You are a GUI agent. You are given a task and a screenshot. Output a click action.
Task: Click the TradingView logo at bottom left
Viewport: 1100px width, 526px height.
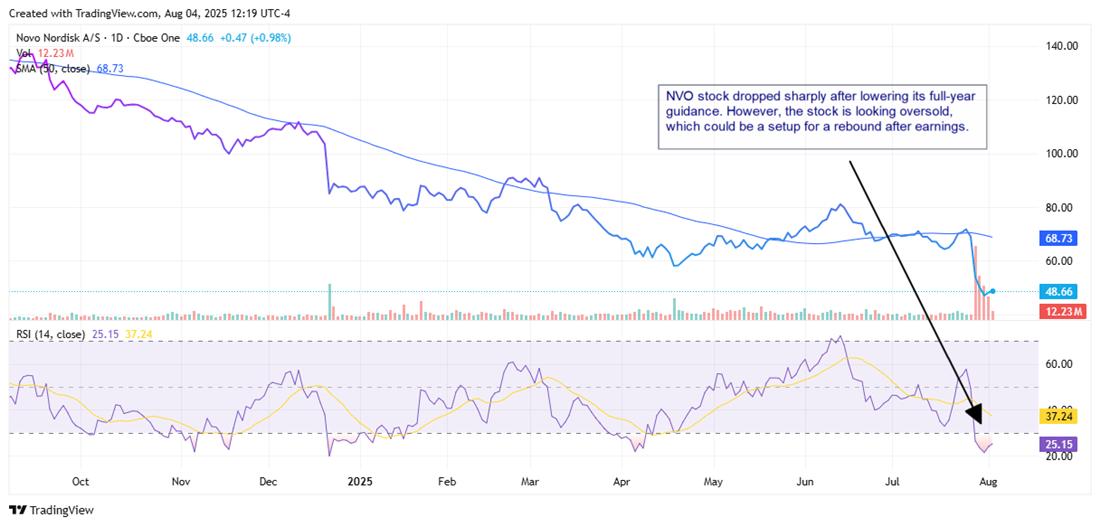pyautogui.click(x=52, y=510)
